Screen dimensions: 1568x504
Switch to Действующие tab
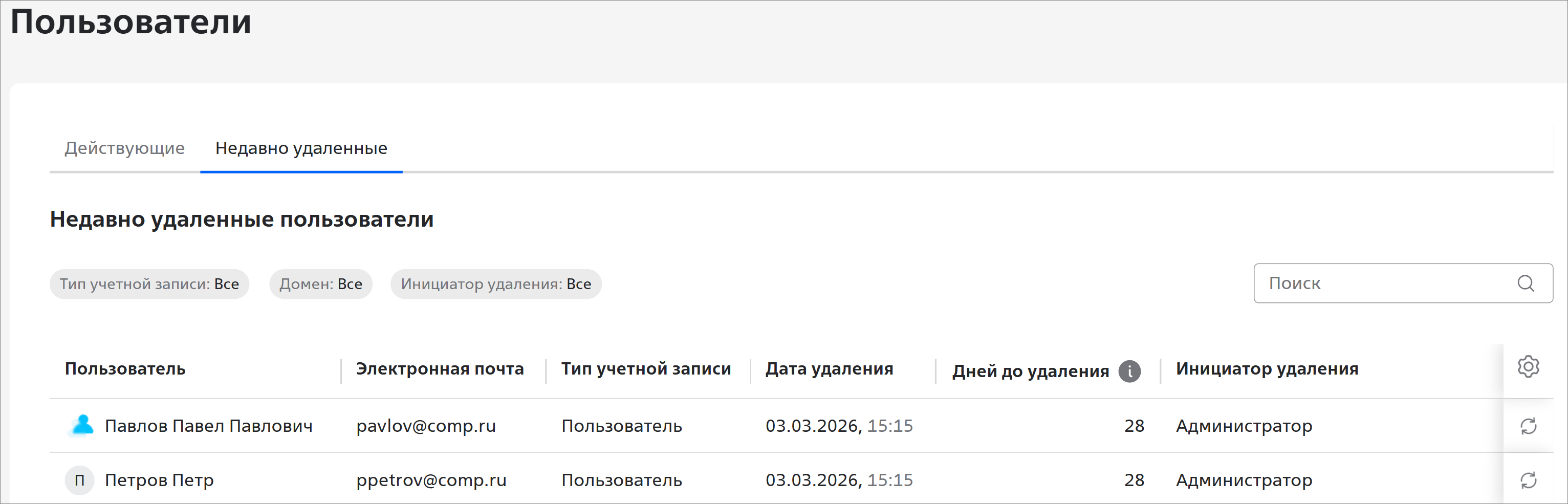(x=125, y=148)
